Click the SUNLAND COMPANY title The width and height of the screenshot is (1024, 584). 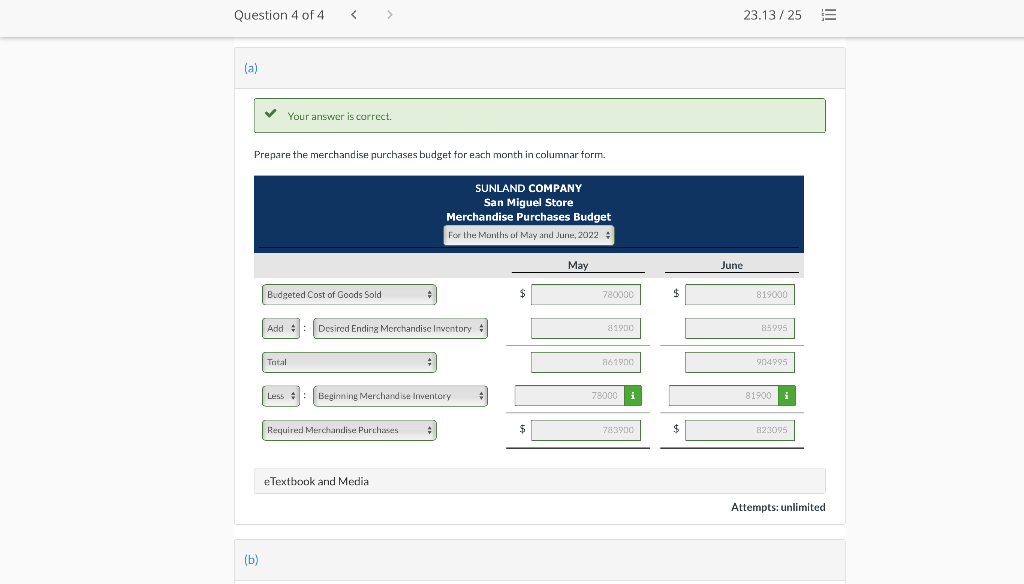click(528, 188)
